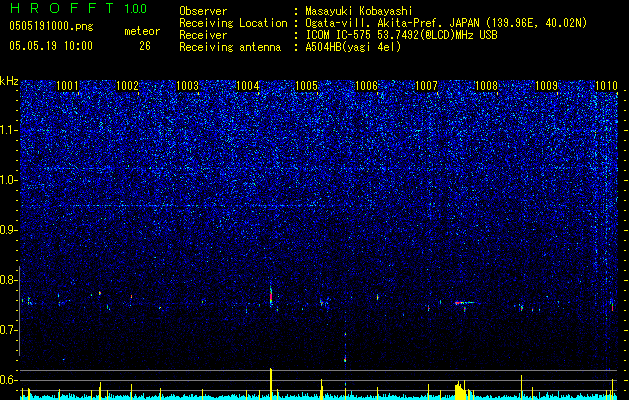The image size is (629, 400).
Task: Click the 1004 time marker
Action: click(248, 85)
